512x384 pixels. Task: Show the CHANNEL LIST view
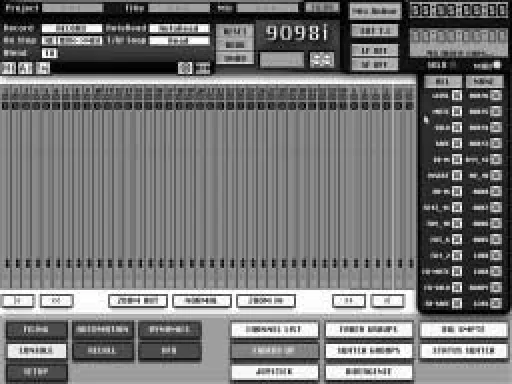pos(274,330)
